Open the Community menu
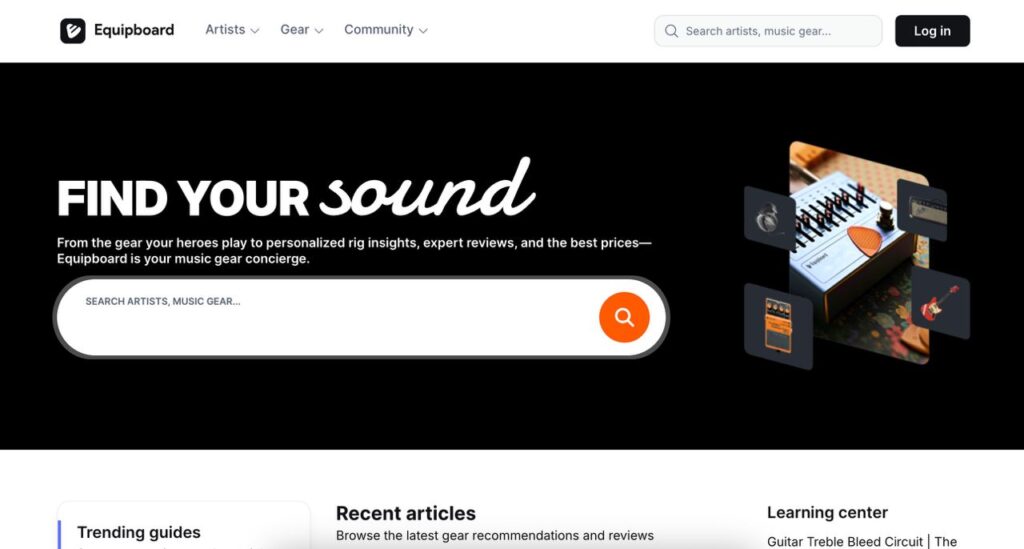 386,30
